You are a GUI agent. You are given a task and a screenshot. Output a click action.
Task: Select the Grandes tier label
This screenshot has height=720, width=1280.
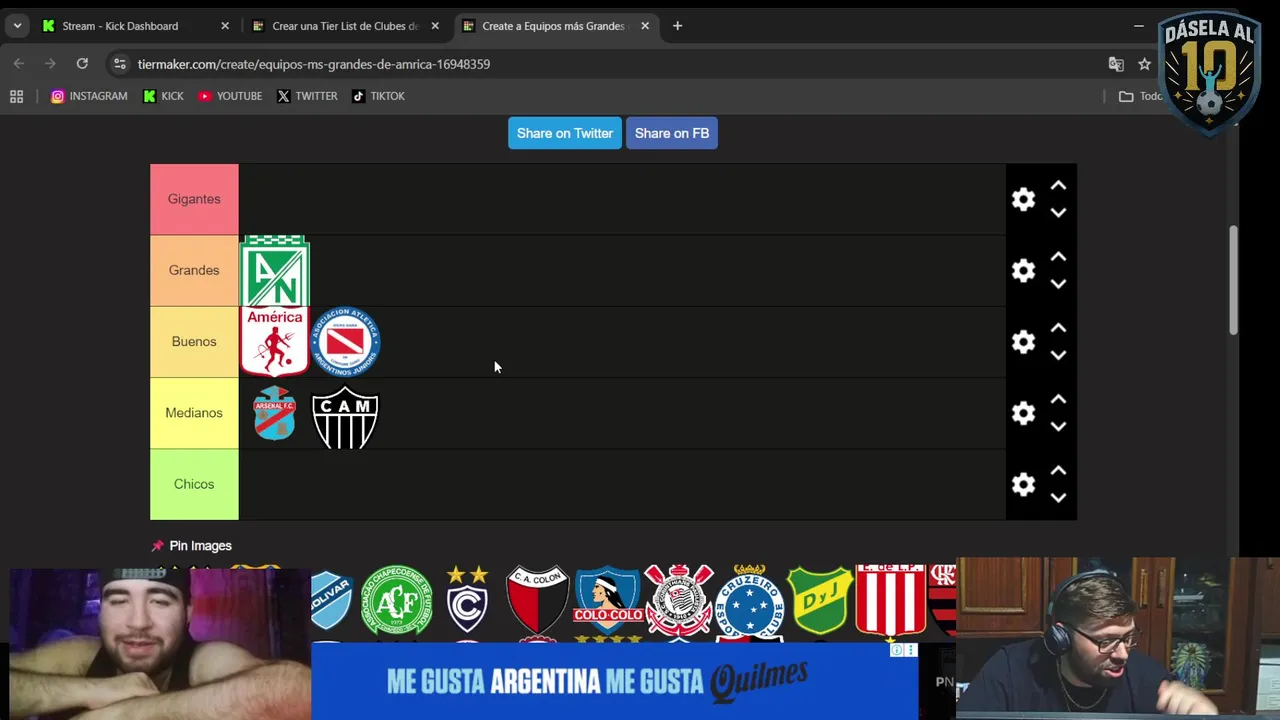[x=194, y=270]
